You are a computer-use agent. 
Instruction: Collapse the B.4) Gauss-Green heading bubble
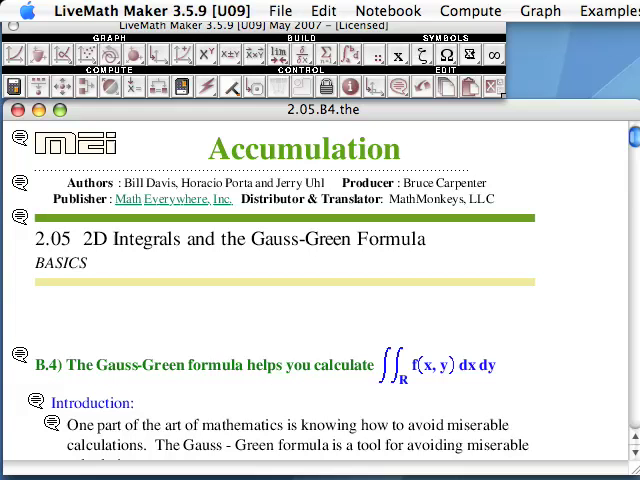(20, 354)
